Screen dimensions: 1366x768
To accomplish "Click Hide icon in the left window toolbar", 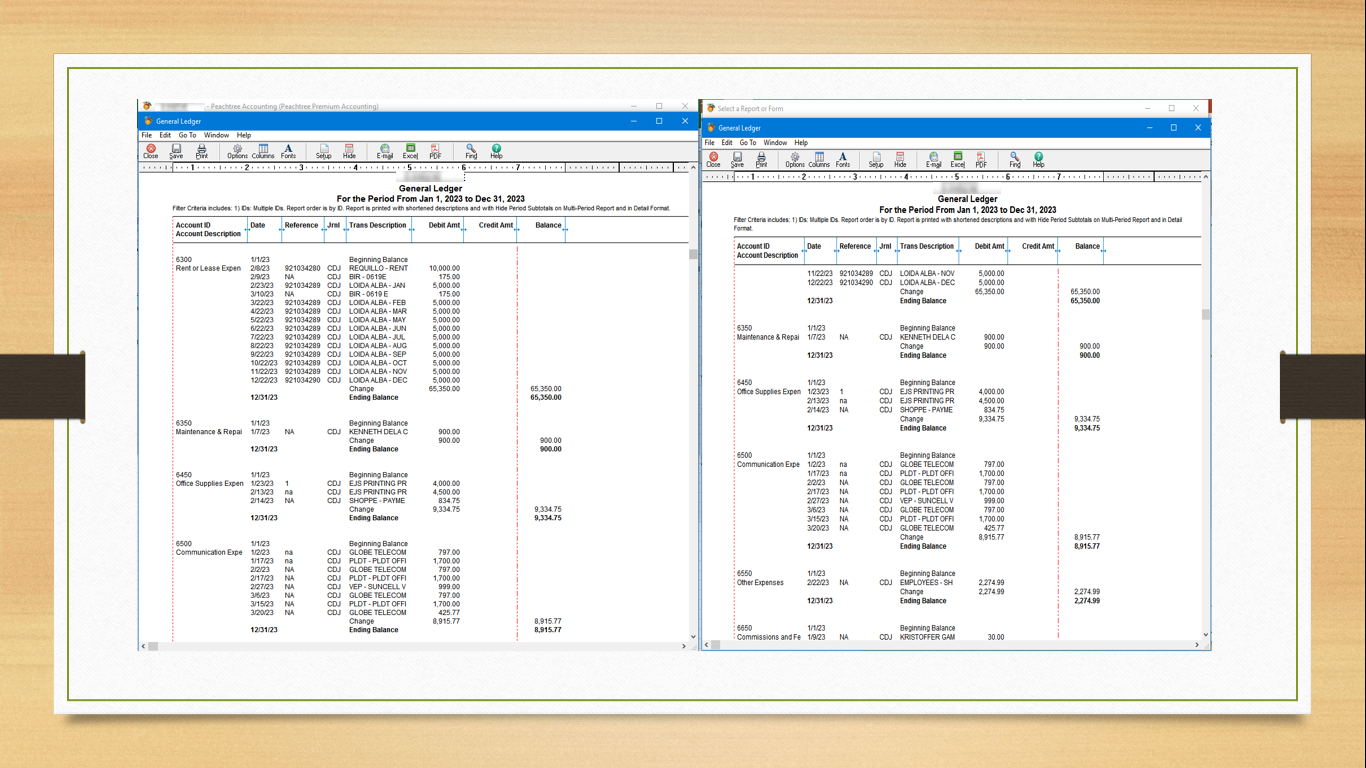I will (349, 151).
